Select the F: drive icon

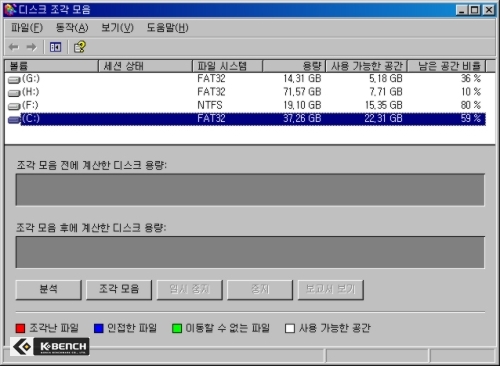click(x=14, y=106)
